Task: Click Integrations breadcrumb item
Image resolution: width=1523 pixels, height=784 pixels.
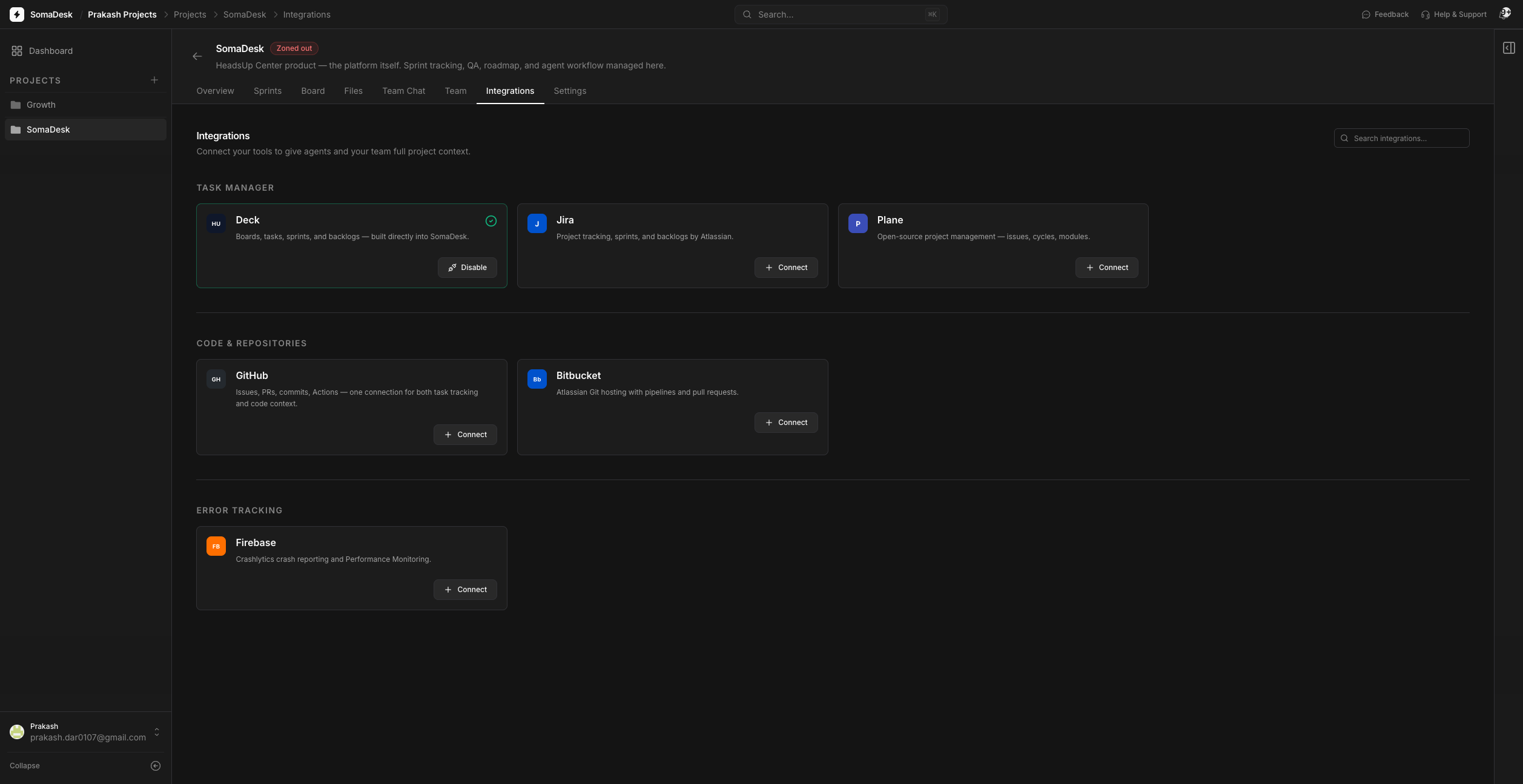Action: pyautogui.click(x=307, y=15)
